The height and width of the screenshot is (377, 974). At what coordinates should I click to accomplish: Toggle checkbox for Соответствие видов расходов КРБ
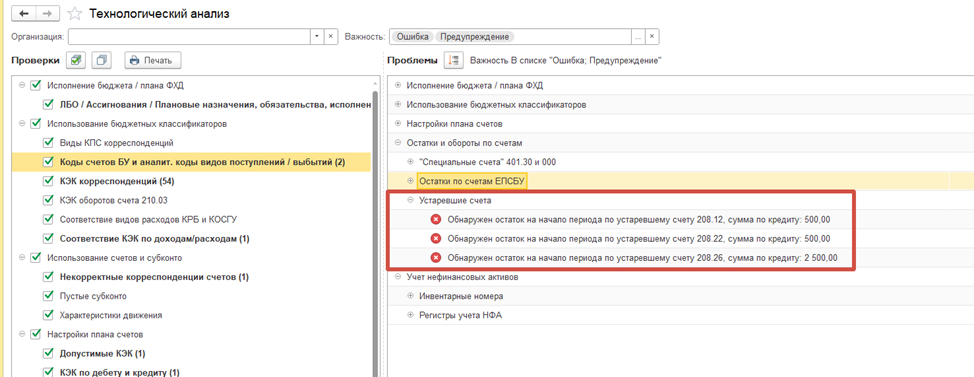[49, 219]
